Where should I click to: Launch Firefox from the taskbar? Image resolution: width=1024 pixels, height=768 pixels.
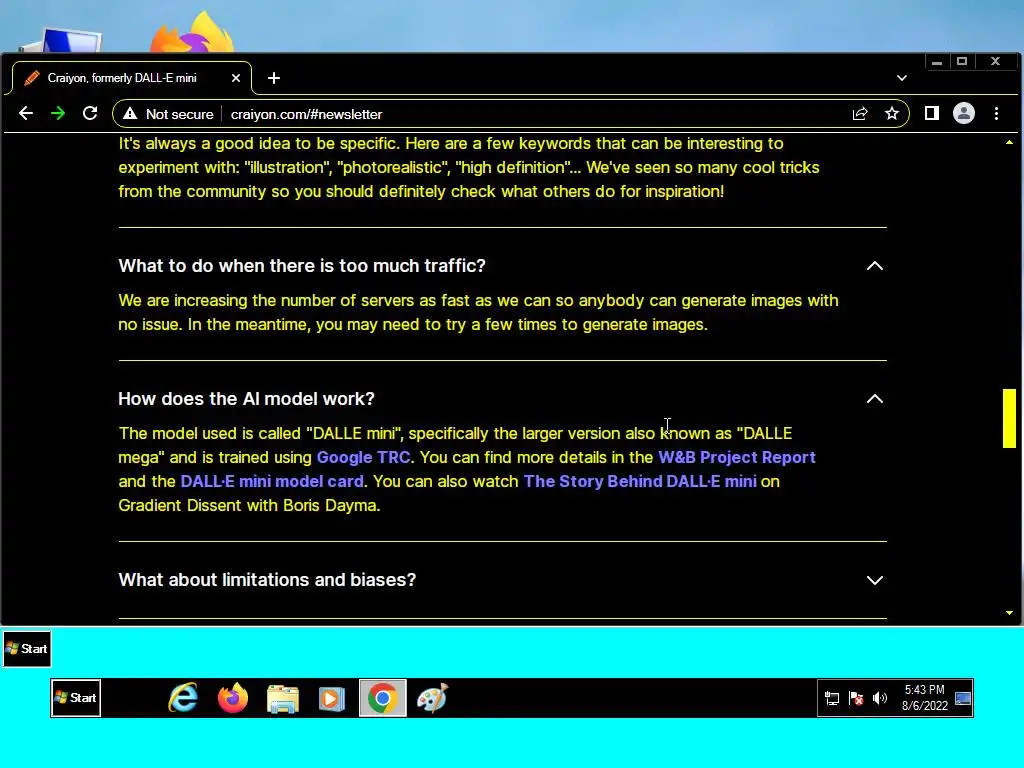(x=233, y=698)
